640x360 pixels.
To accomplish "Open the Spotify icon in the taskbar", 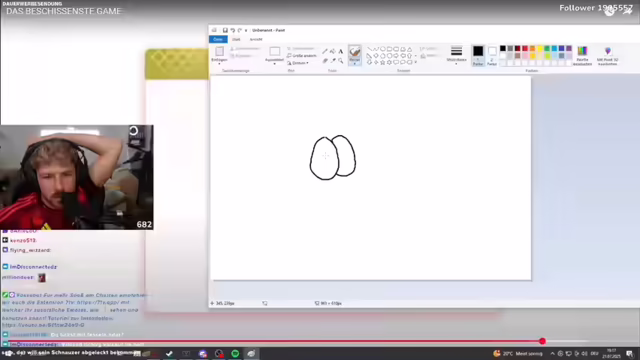I will [235, 353].
